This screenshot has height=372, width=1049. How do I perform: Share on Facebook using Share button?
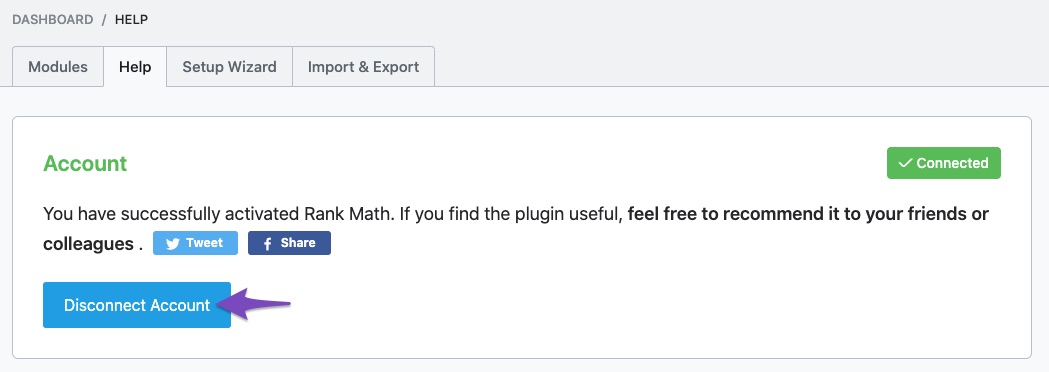pos(289,244)
